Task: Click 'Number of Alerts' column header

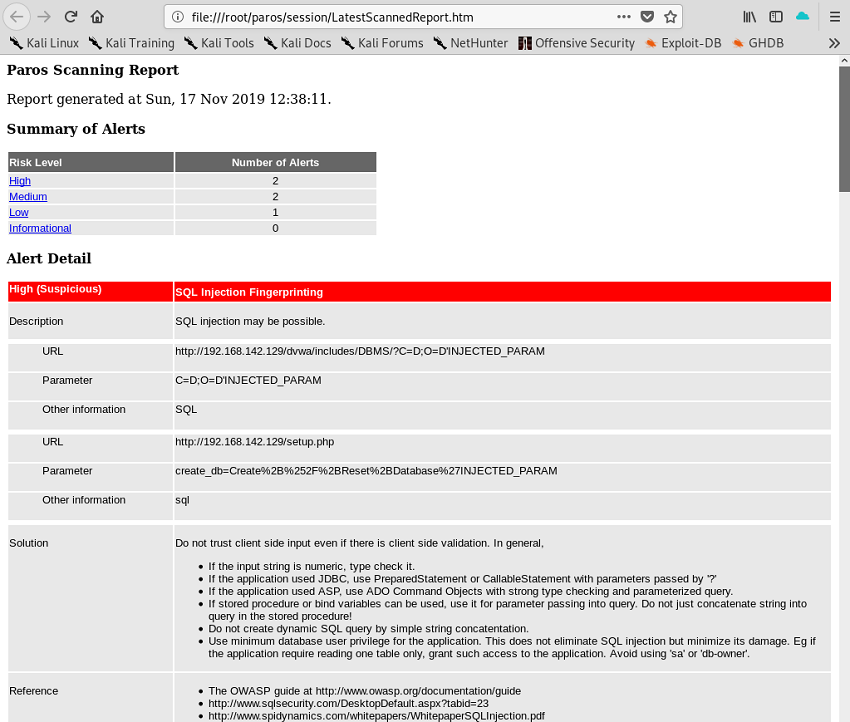Action: tap(275, 163)
